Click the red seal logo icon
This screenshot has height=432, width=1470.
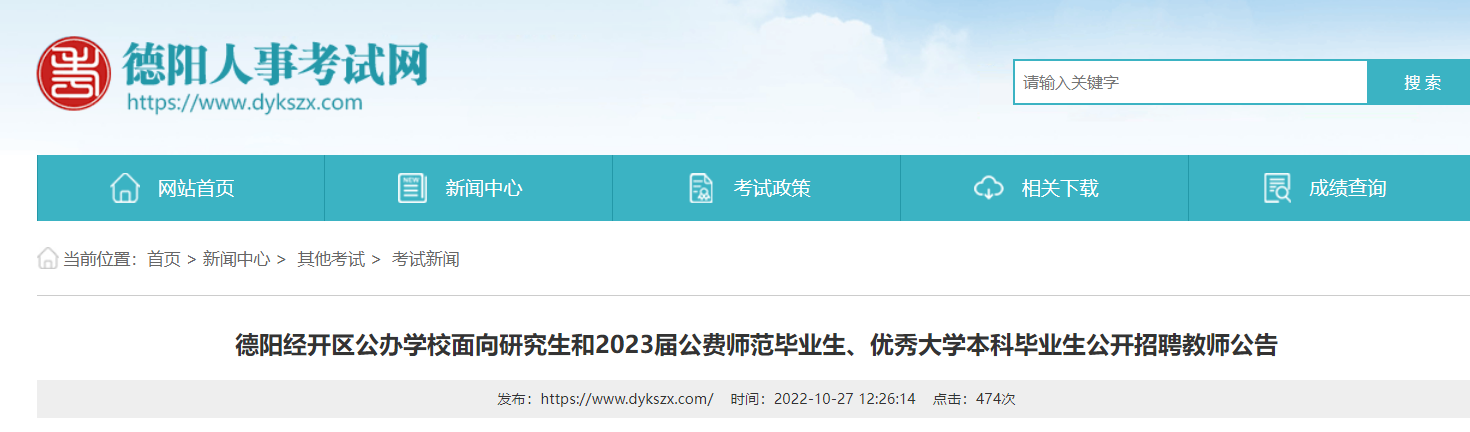(x=73, y=73)
